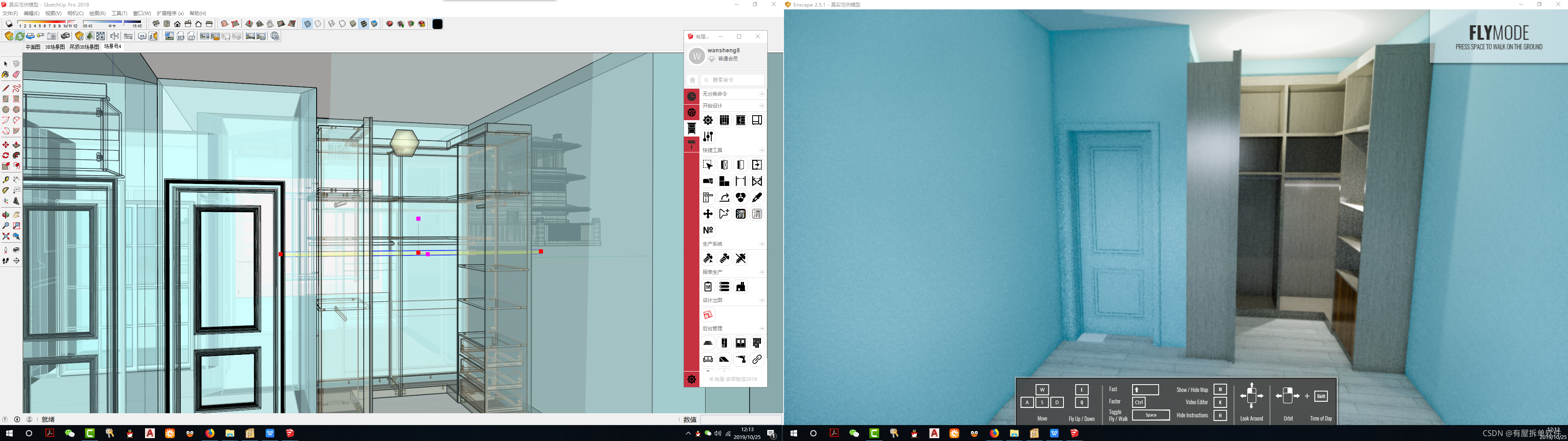Screen dimensions: 1568x441
Task: Switch to Iso standard view
Action: [x=156, y=24]
